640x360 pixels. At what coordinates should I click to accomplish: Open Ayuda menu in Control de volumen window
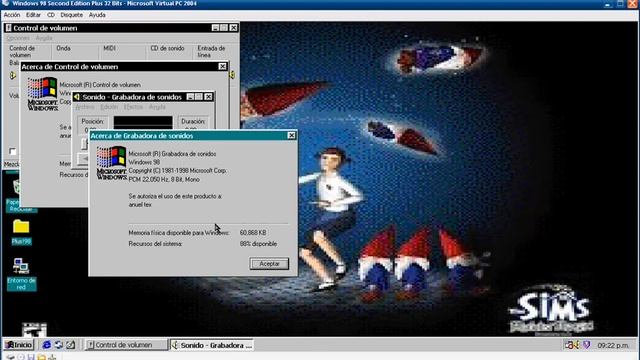tap(44, 38)
